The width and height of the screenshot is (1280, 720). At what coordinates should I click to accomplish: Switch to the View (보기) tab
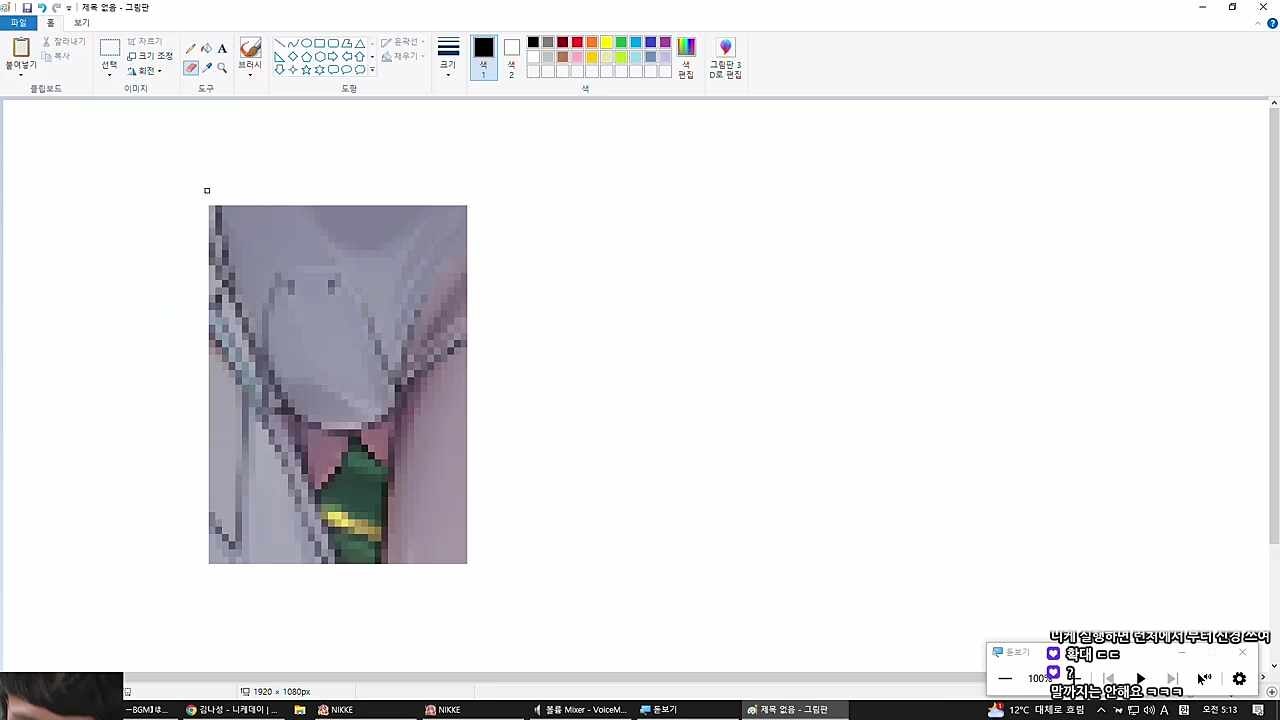coord(81,23)
